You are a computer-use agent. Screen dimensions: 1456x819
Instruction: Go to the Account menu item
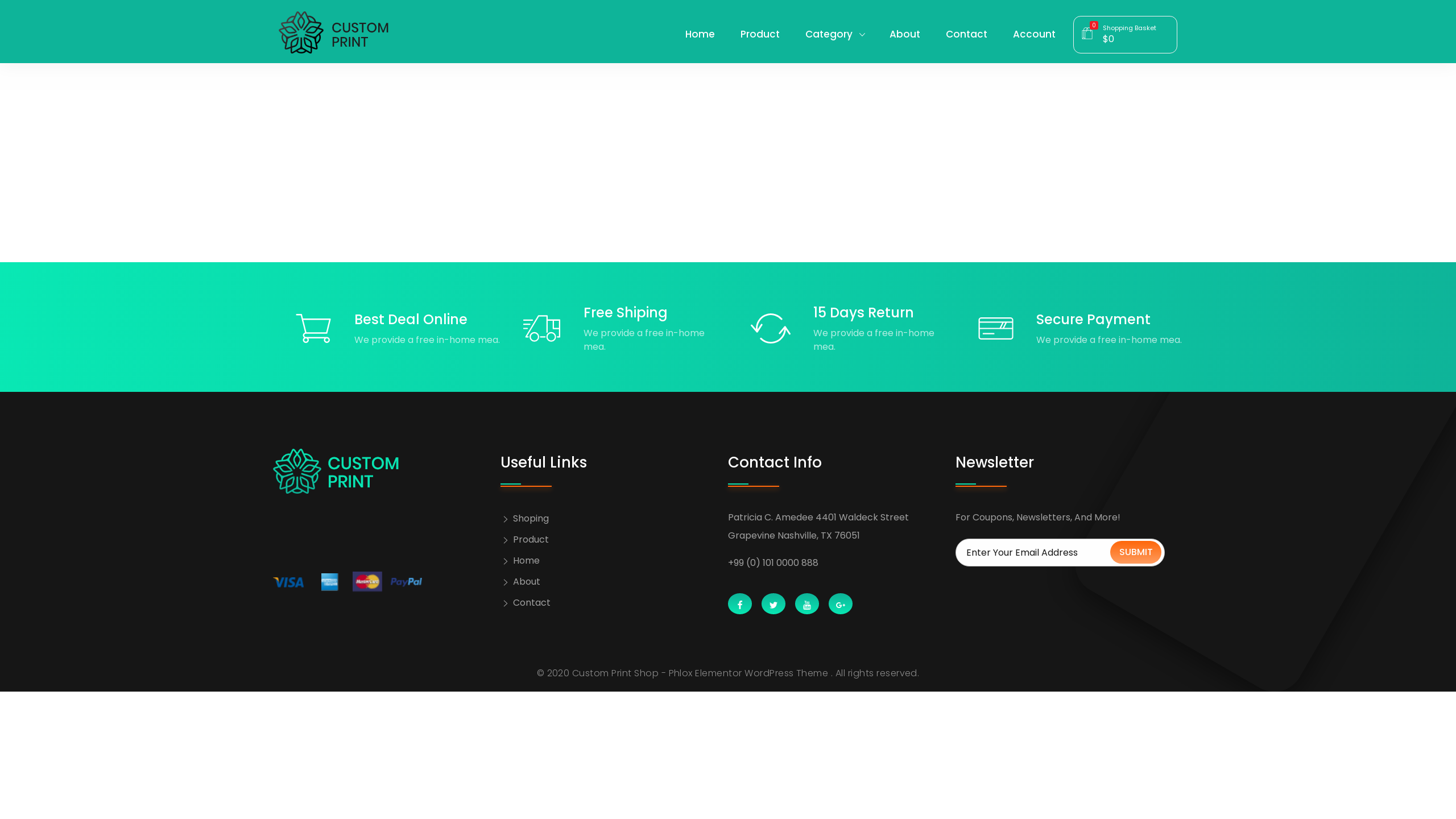click(1033, 34)
